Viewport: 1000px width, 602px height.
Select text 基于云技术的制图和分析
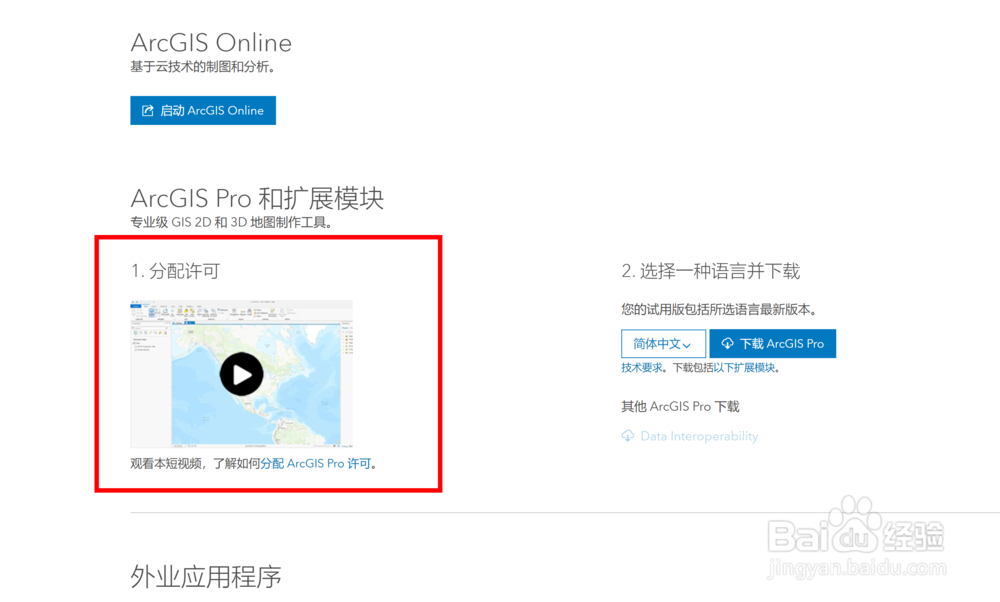point(202,67)
